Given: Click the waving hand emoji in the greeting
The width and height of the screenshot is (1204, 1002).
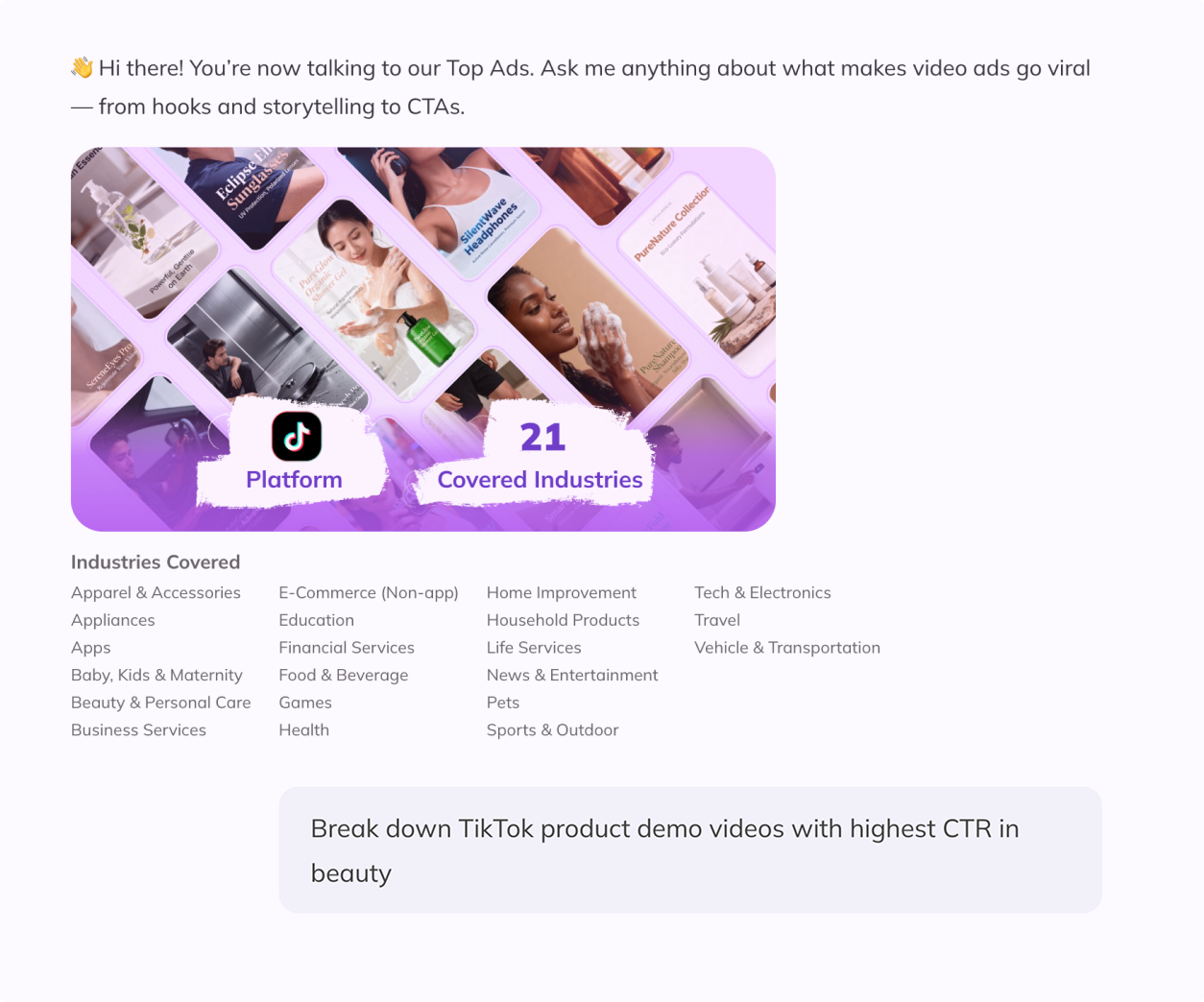Looking at the screenshot, I should [81, 66].
